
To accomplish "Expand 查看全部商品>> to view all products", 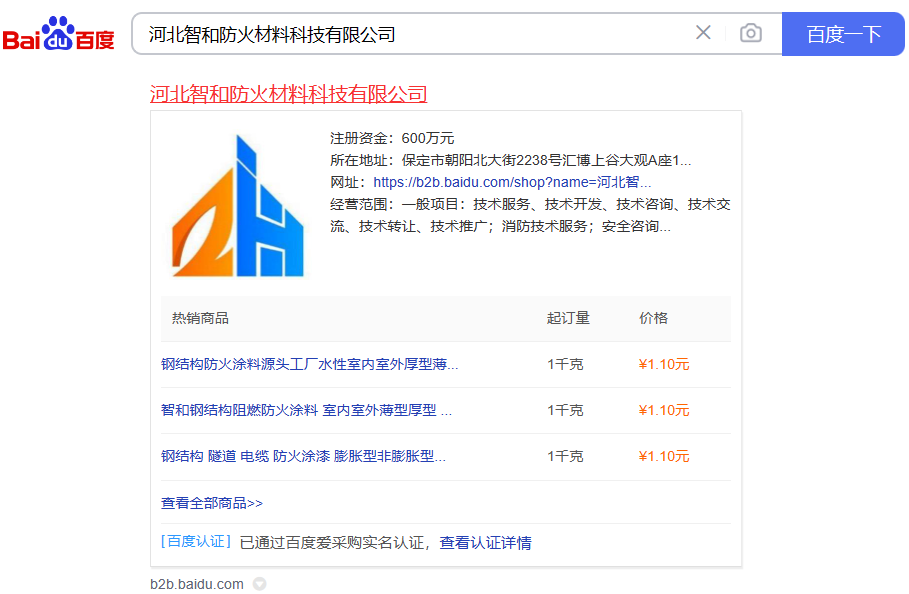I will click(212, 503).
